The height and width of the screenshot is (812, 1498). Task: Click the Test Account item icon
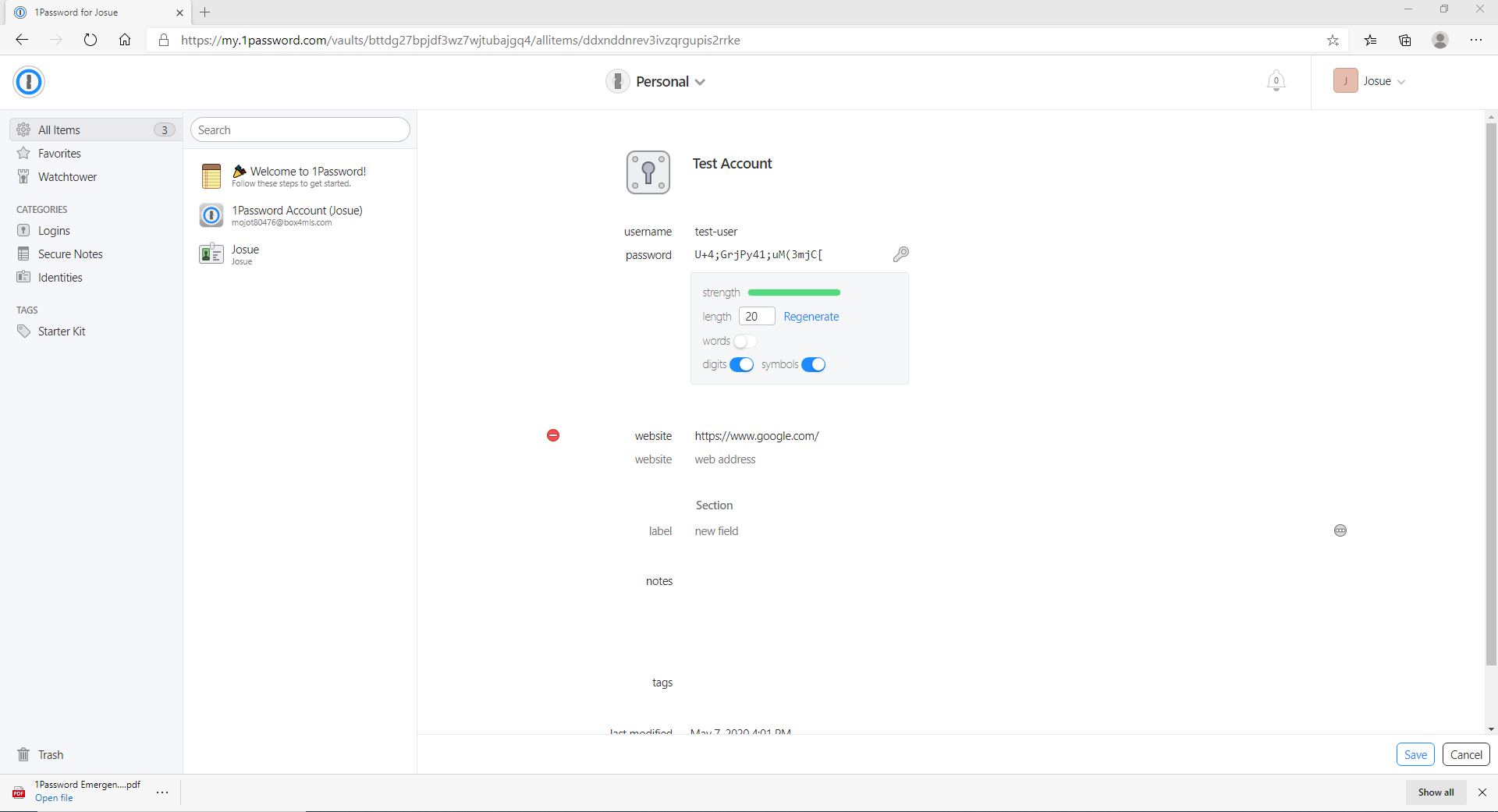click(x=648, y=172)
